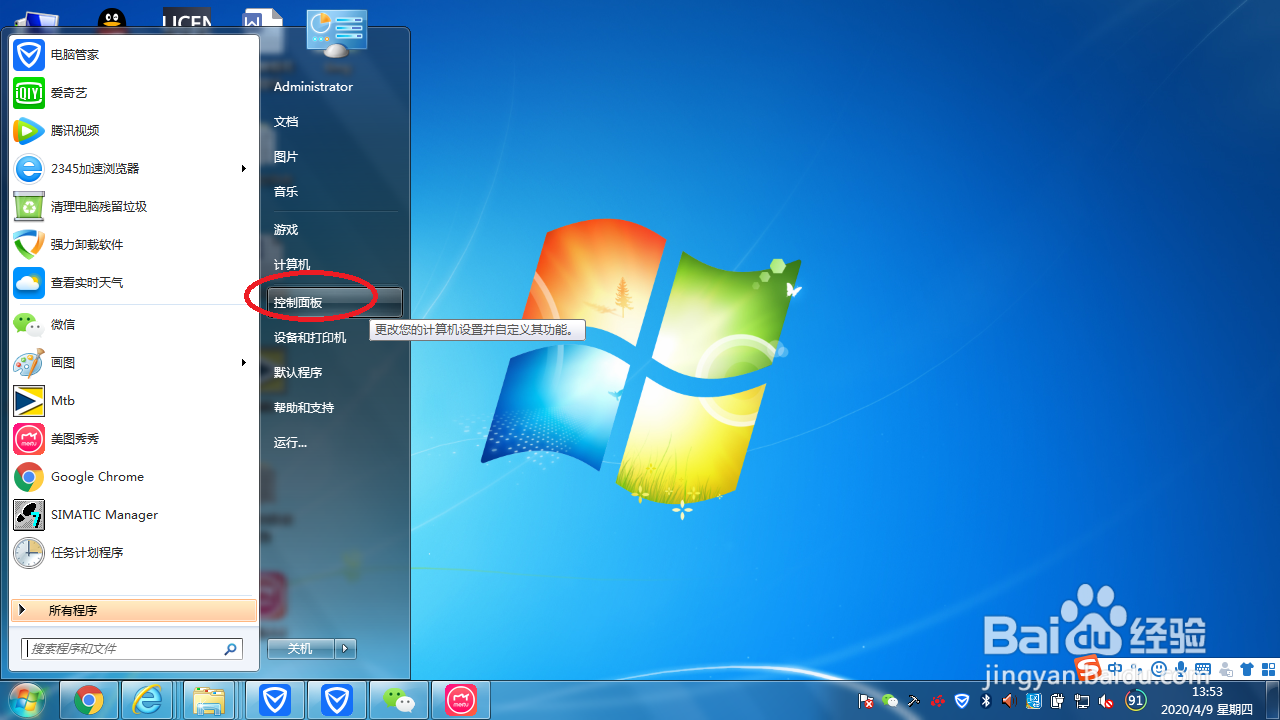The height and width of the screenshot is (720, 1280).
Task: Click the Windows Start orb
Action: [x=27, y=700]
